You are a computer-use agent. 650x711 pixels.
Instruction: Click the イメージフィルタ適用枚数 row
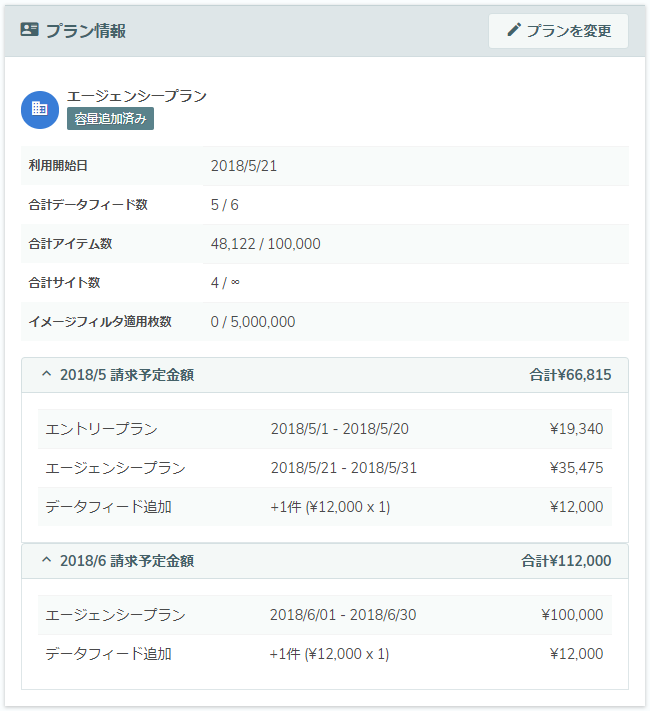click(325, 322)
